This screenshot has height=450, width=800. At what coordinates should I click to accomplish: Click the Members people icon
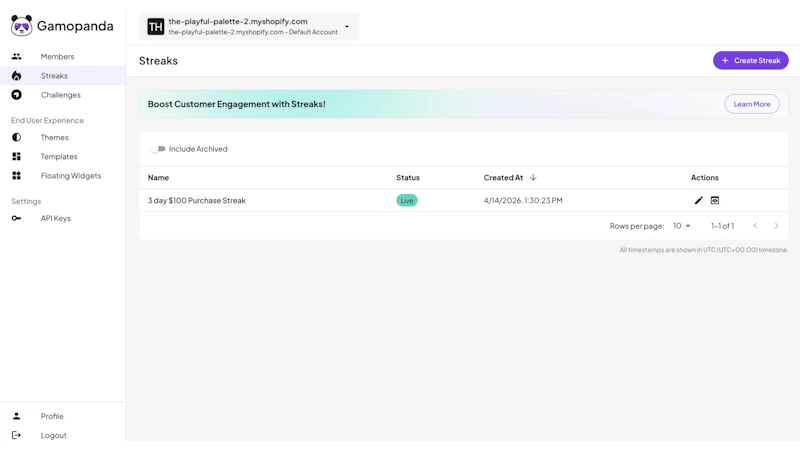point(16,57)
